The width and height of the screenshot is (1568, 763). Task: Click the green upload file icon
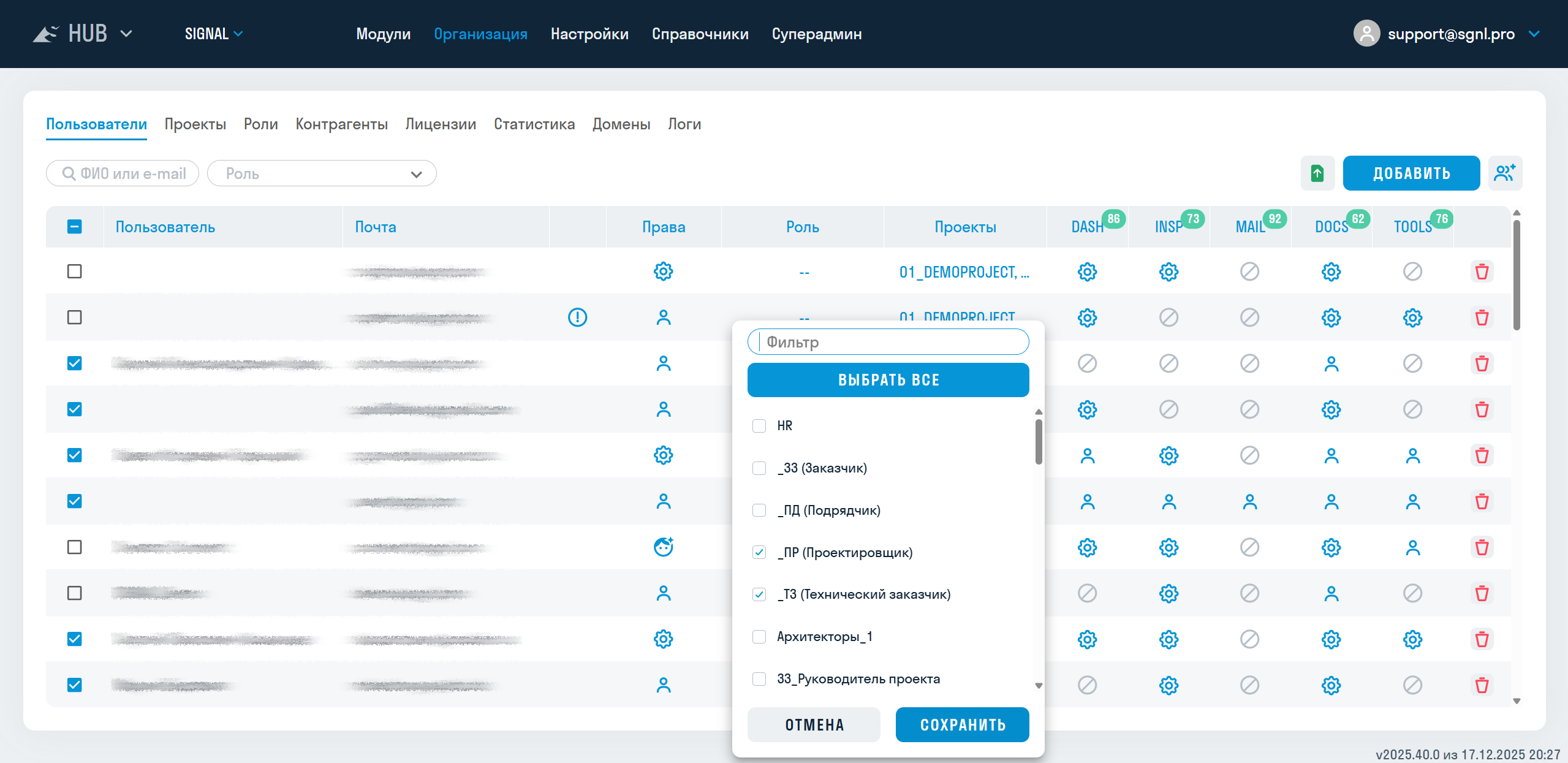[1317, 173]
